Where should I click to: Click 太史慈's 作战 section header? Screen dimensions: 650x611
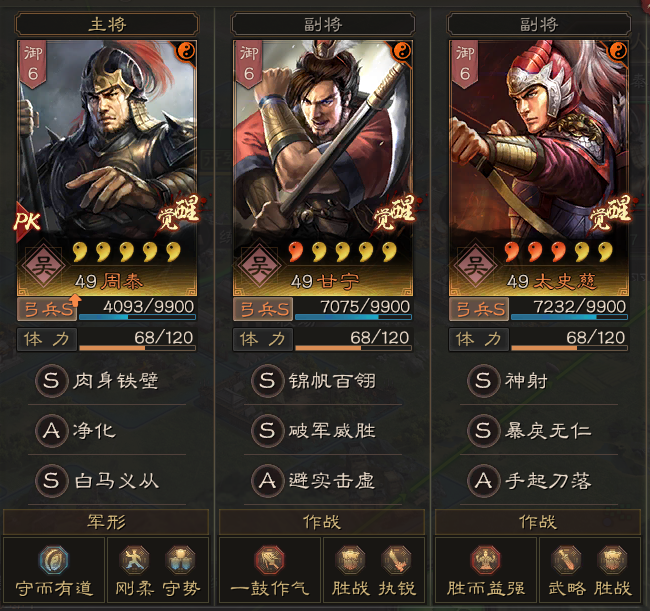point(538,522)
